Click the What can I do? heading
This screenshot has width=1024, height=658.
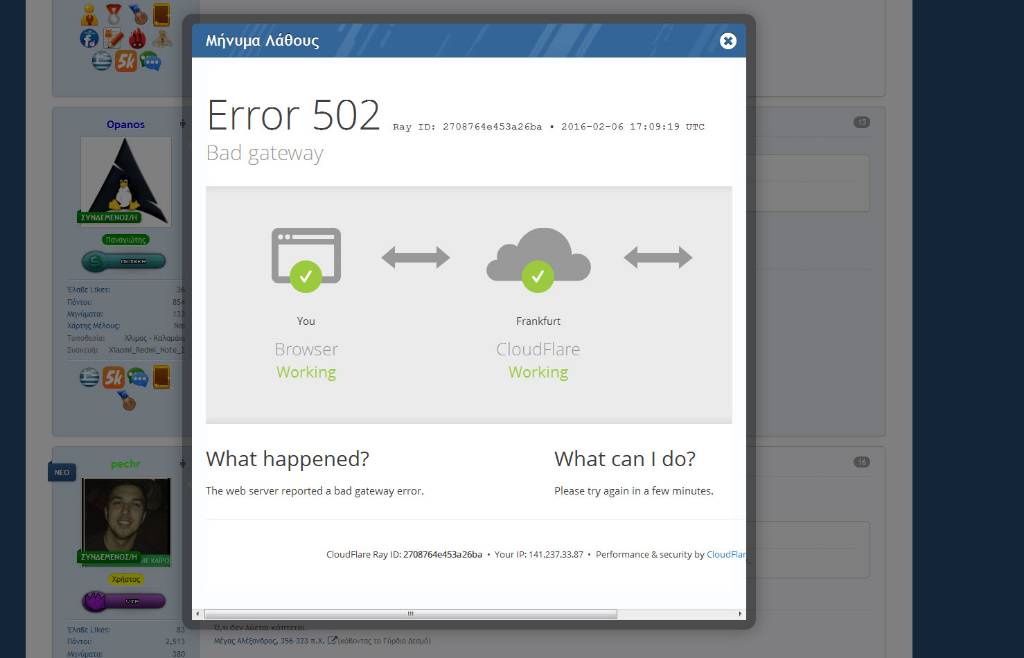[x=625, y=459]
